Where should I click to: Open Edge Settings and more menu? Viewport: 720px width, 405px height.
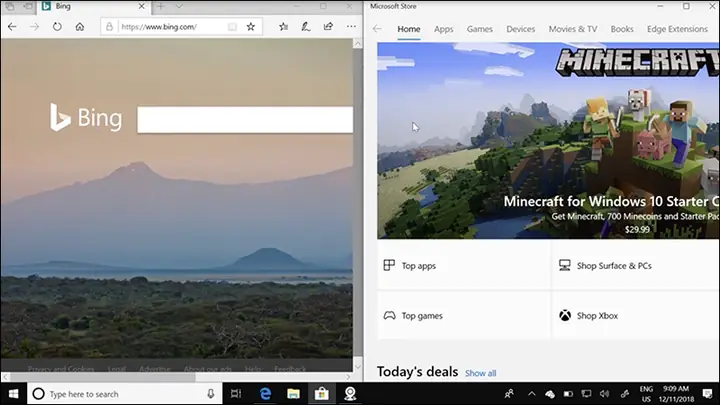[351, 27]
